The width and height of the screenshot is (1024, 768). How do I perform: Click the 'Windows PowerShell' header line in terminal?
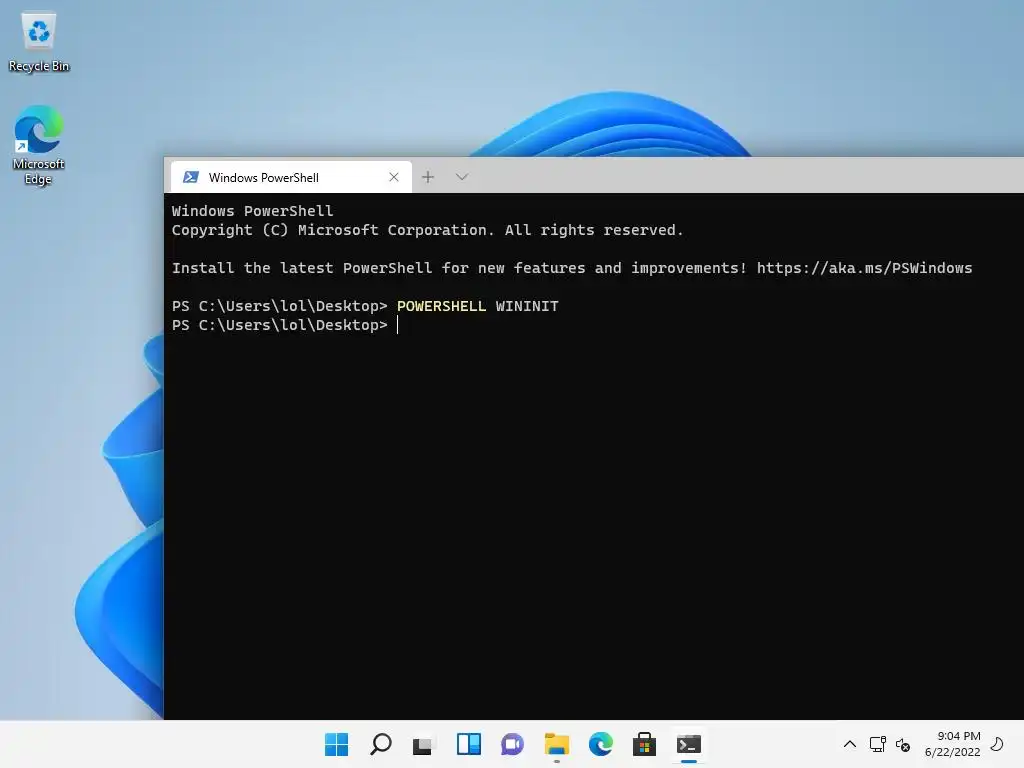[252, 210]
